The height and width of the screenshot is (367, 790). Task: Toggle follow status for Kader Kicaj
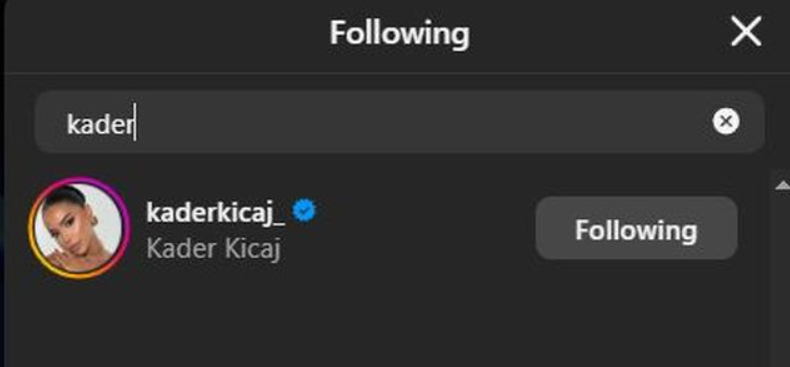[636, 228]
